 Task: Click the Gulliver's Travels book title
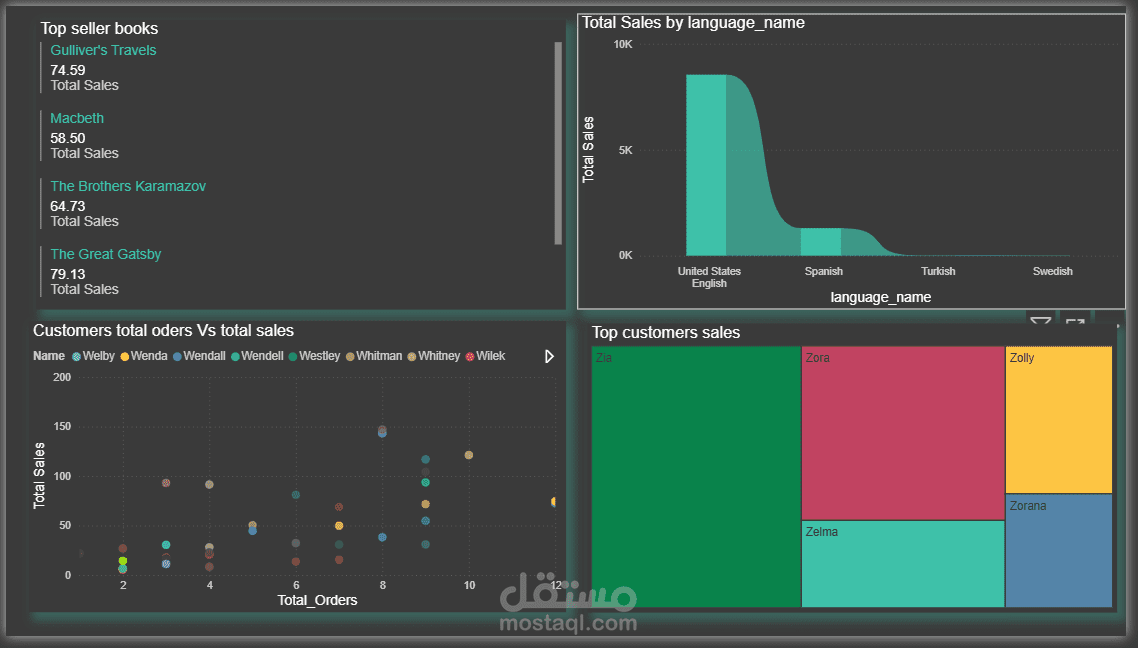[103, 50]
